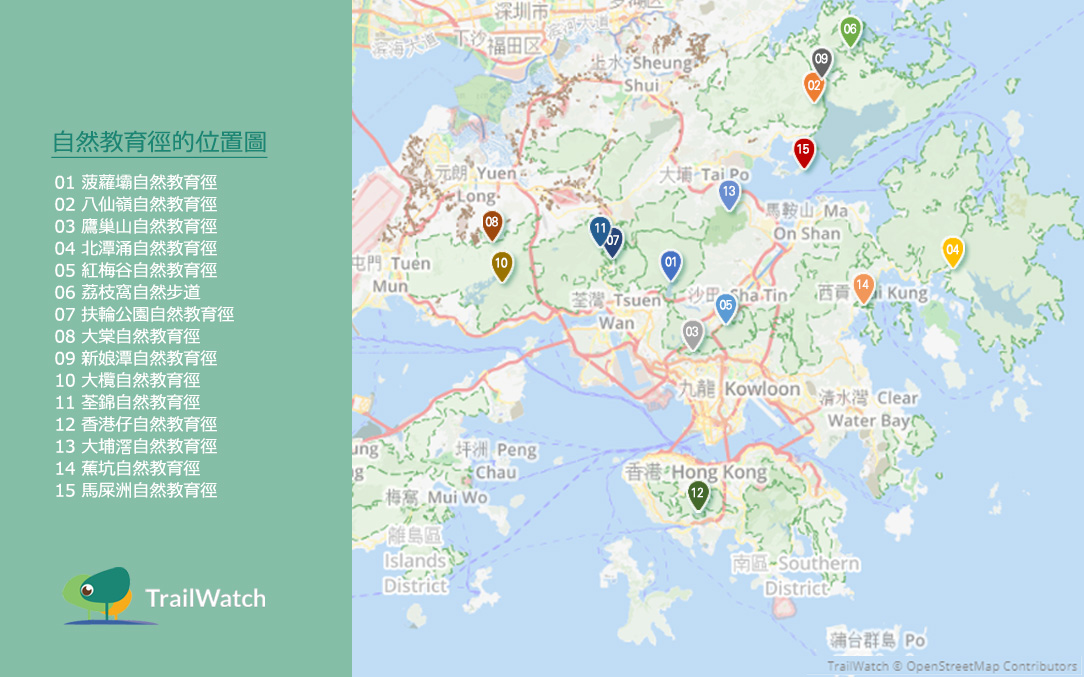Click marker 05 near Sha Tin
Screen dimensions: 1084x677
[726, 307]
